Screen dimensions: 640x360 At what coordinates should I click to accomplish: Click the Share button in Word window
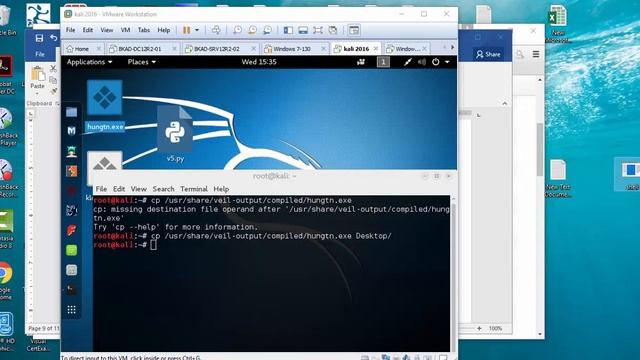(x=488, y=54)
